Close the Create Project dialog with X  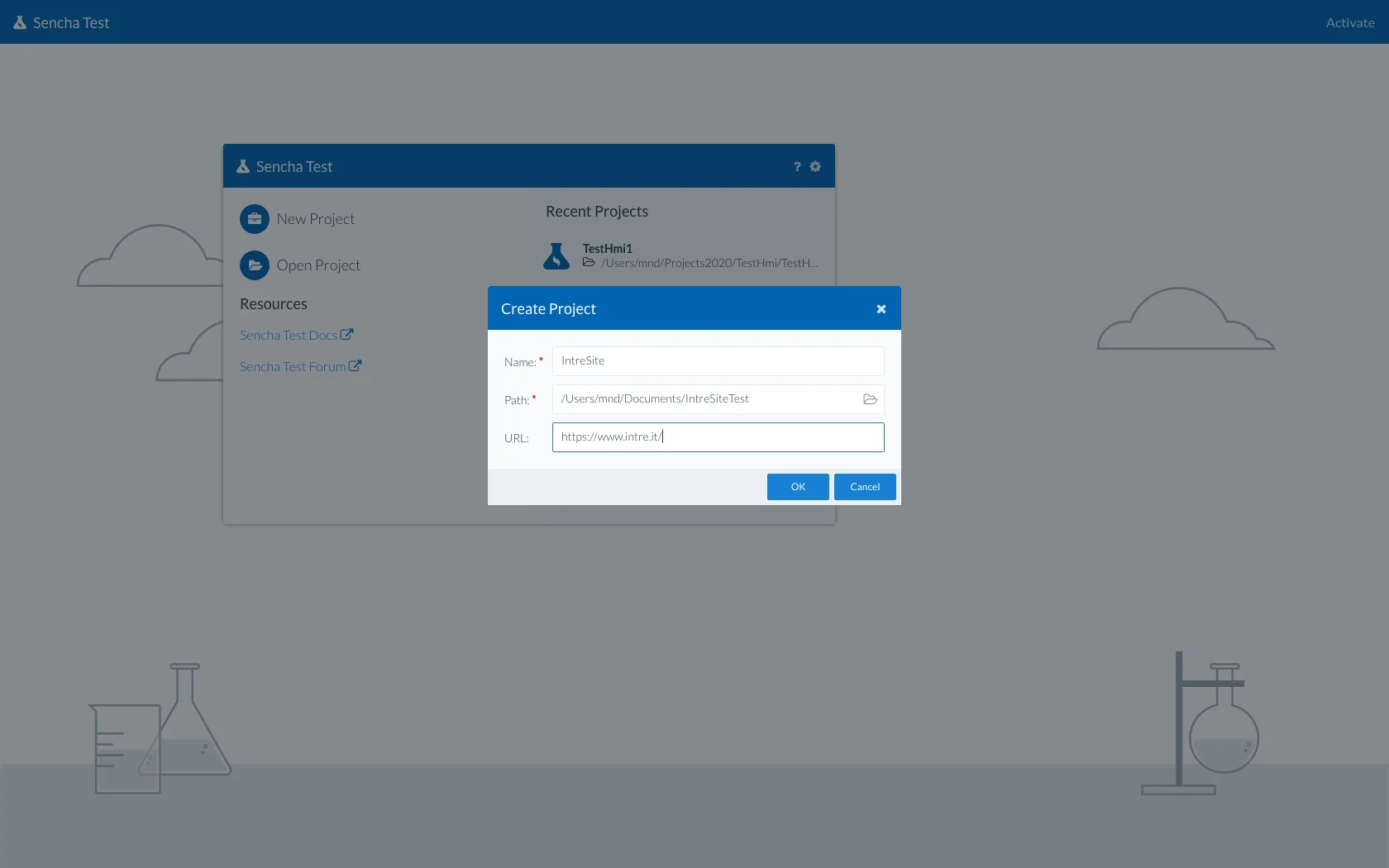tap(881, 309)
